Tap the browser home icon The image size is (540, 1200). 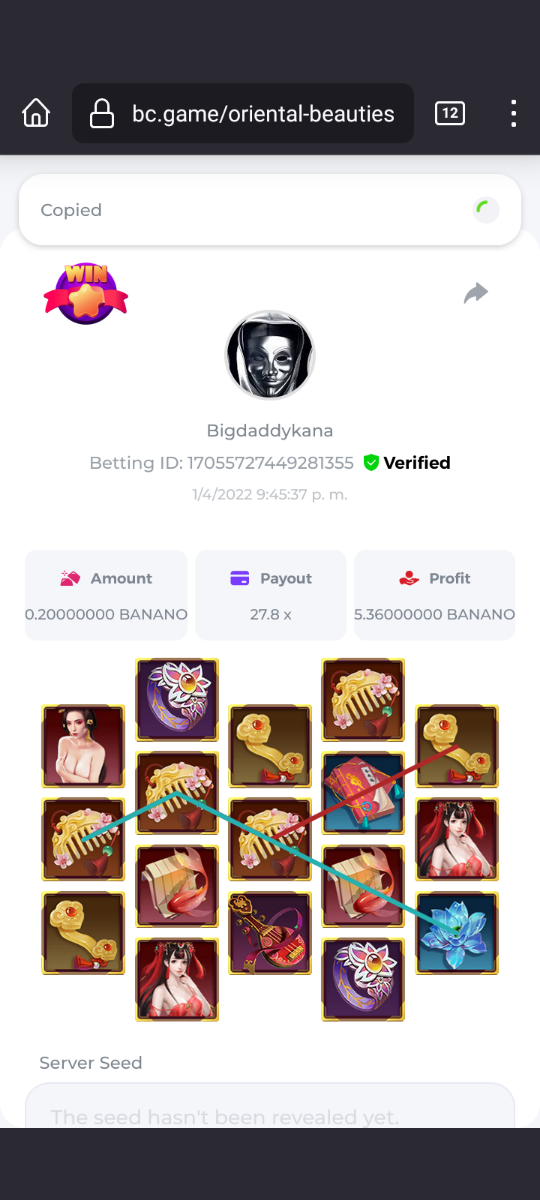pyautogui.click(x=36, y=113)
